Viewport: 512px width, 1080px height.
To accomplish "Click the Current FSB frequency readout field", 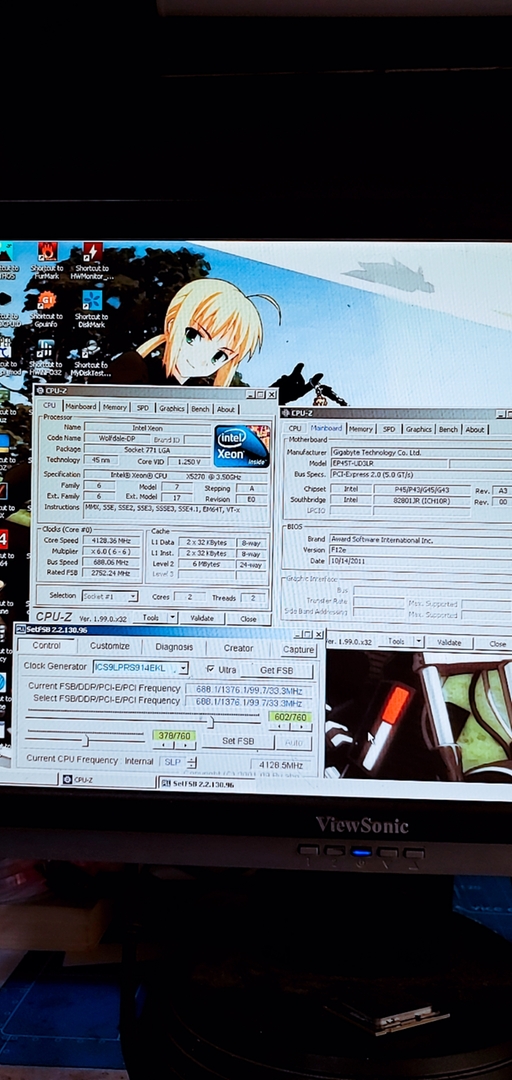I will click(249, 690).
